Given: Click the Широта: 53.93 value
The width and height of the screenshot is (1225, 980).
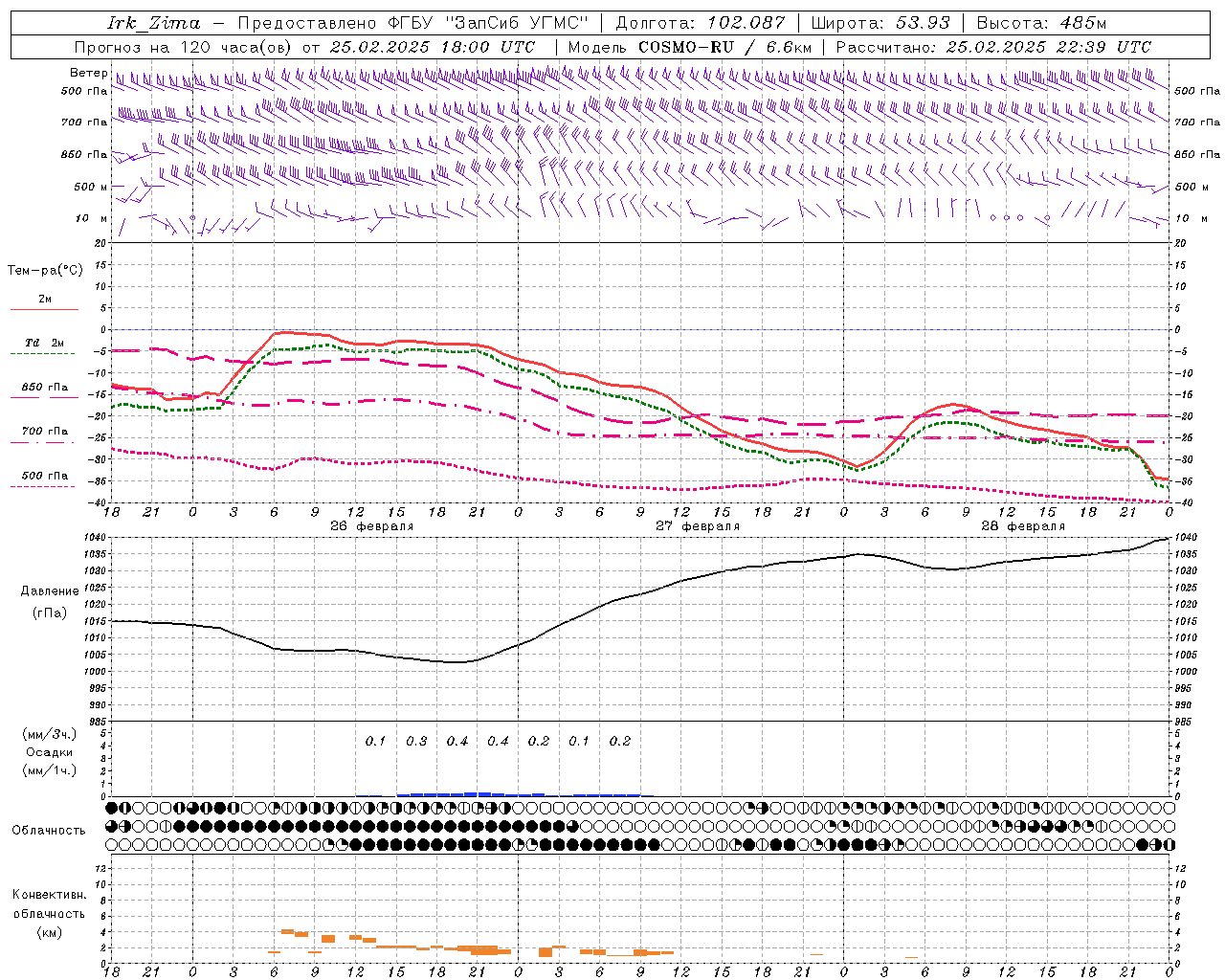Looking at the screenshot, I should (x=880, y=23).
